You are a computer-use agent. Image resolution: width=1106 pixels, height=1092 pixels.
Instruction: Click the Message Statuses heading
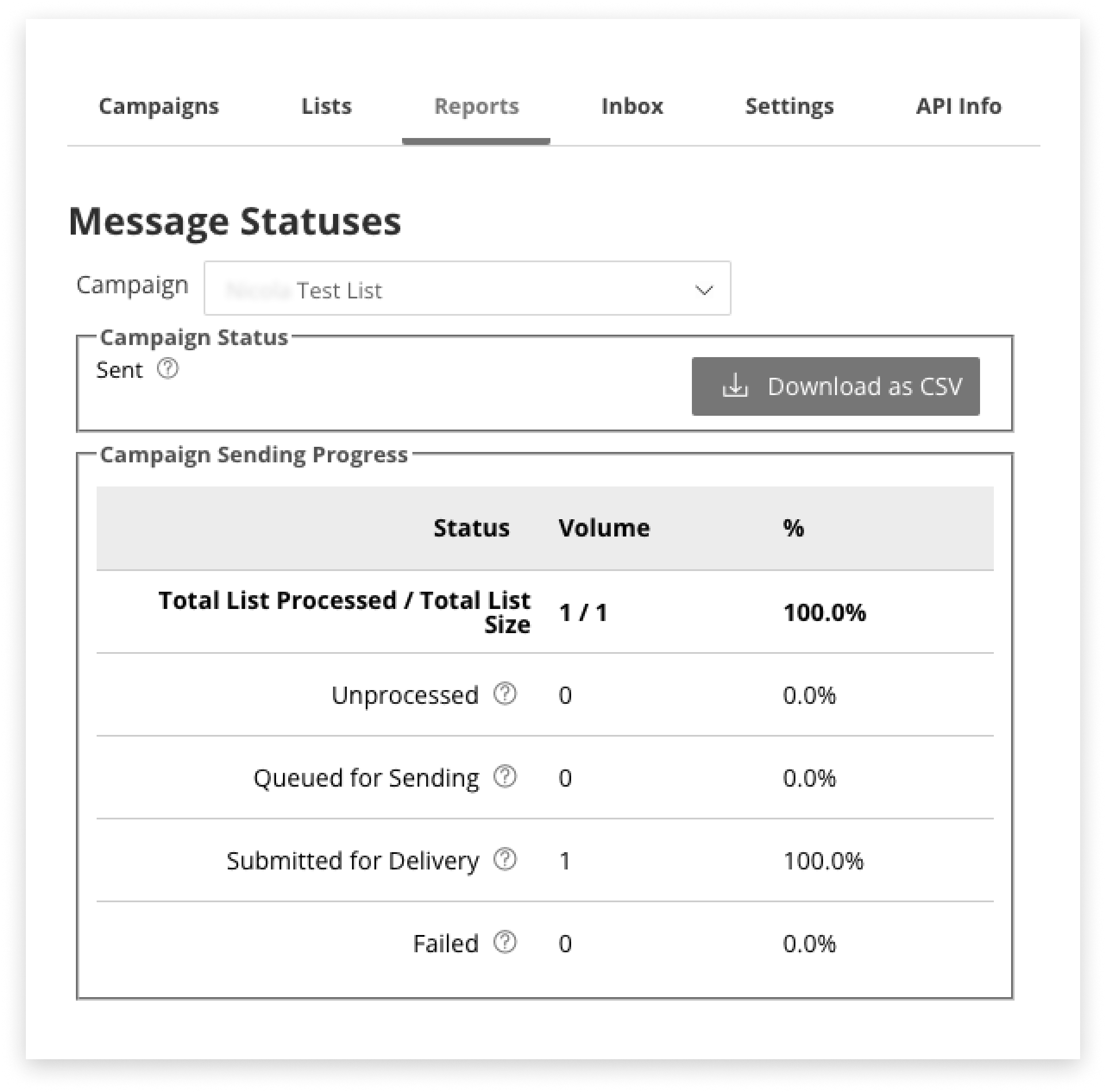235,221
